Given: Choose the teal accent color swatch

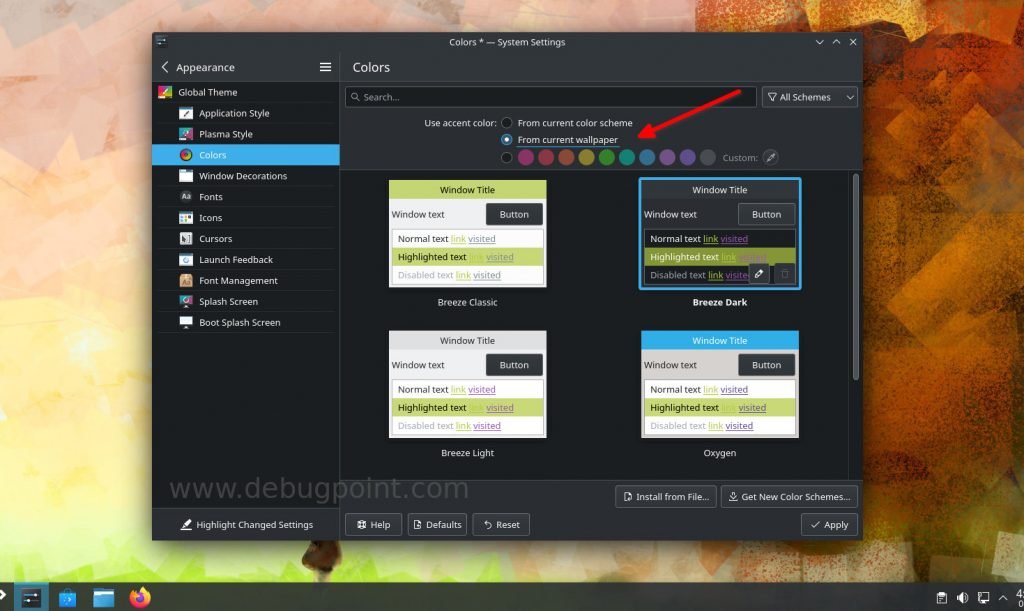Looking at the screenshot, I should coord(627,157).
